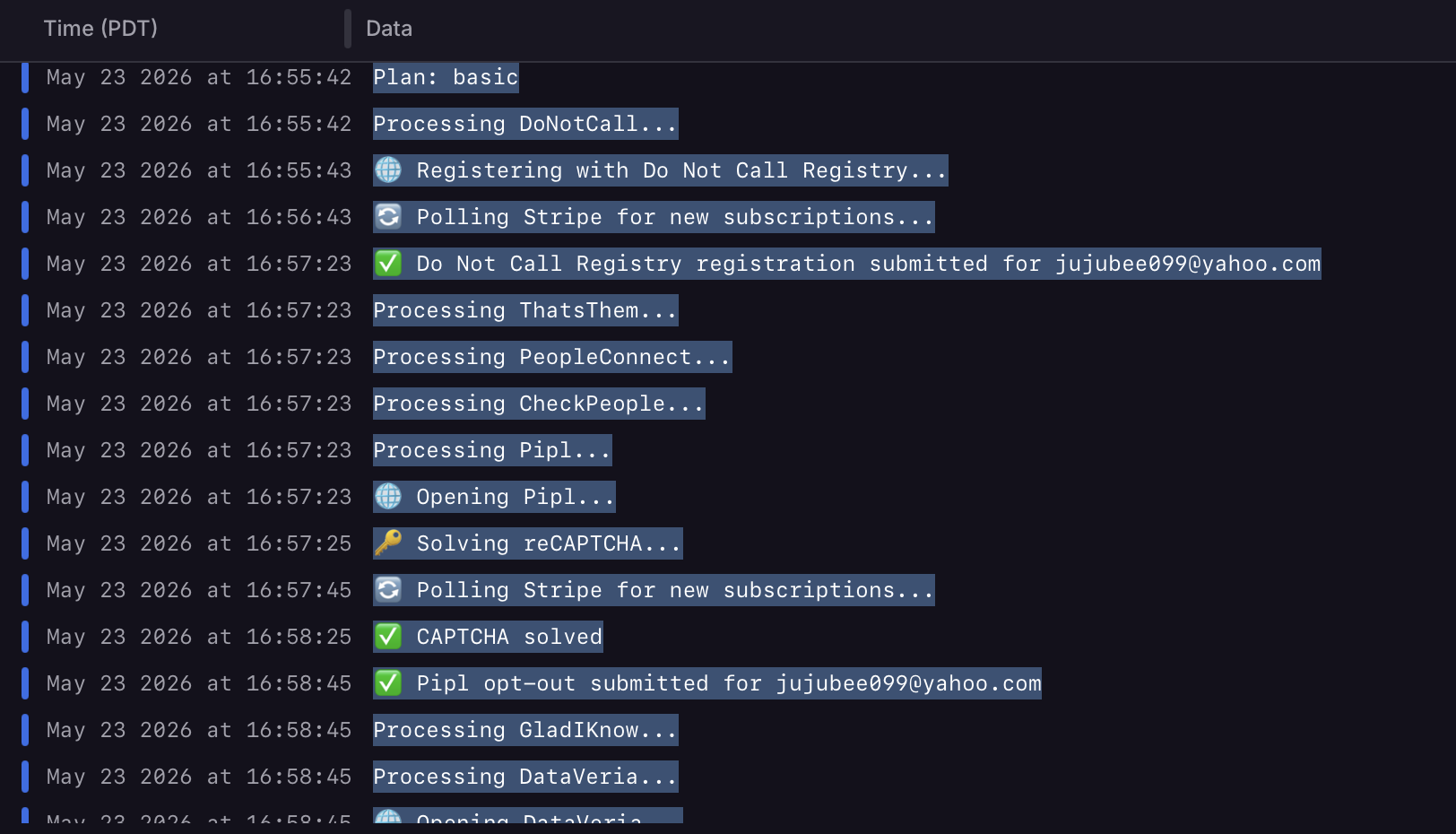
Task: Click the 'CAPTCHA solved' message
Action: [x=509, y=637]
